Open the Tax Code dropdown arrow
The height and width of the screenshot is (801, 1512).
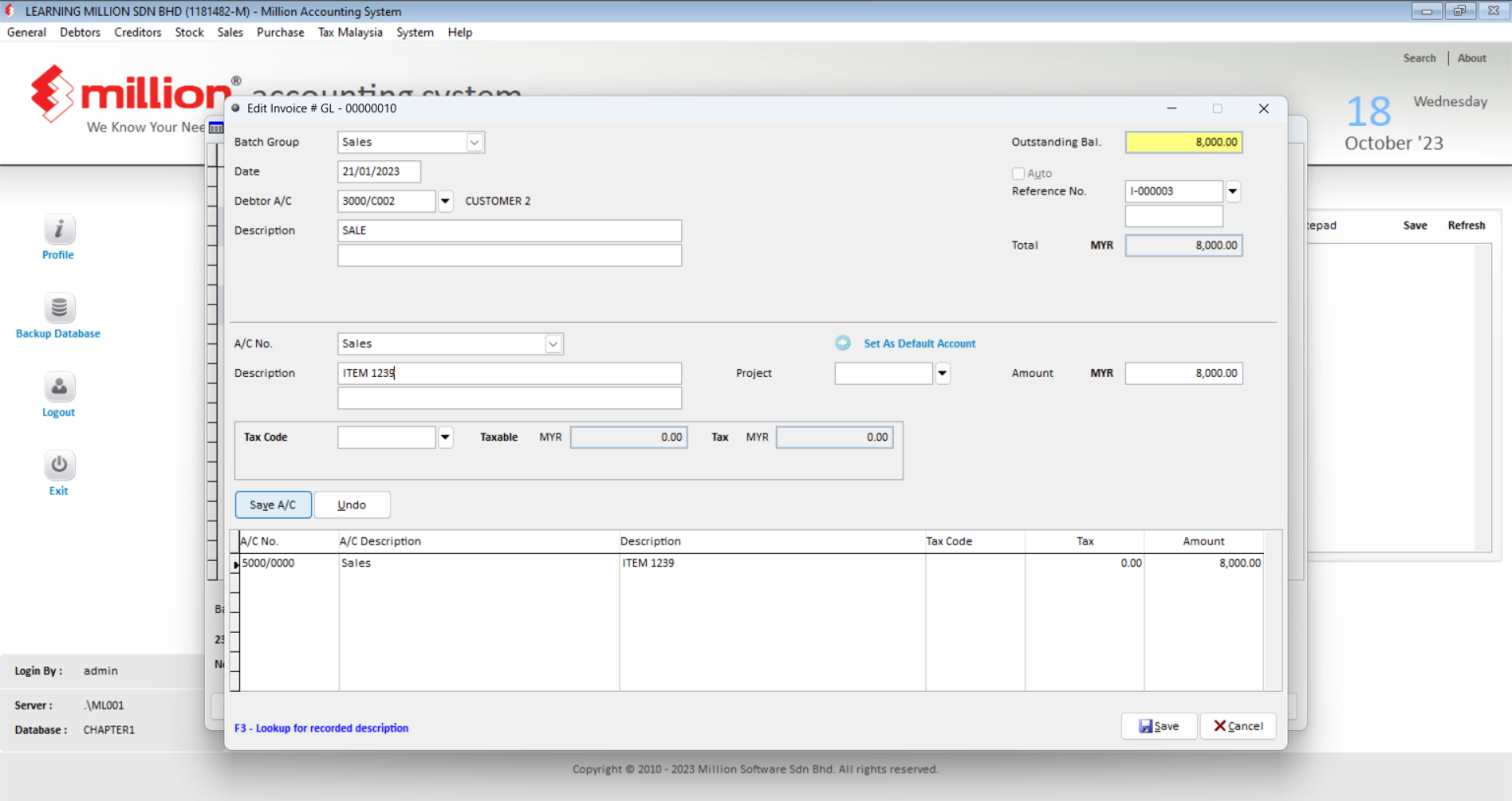(445, 438)
